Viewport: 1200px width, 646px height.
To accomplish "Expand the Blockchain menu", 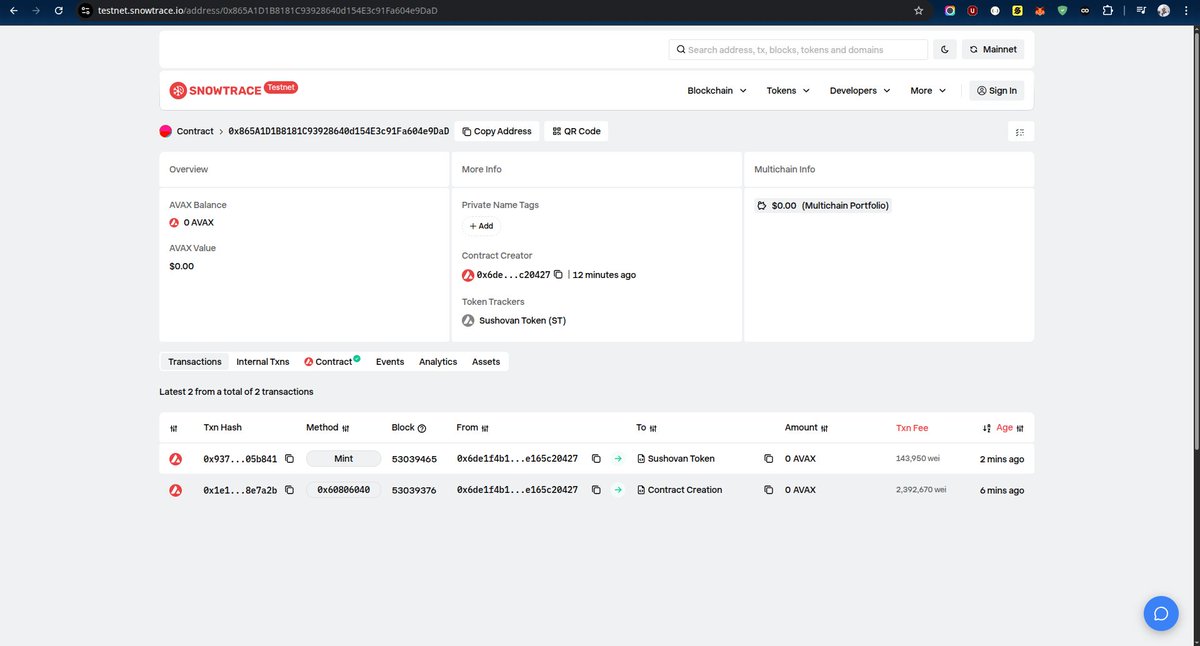I will [x=717, y=90].
